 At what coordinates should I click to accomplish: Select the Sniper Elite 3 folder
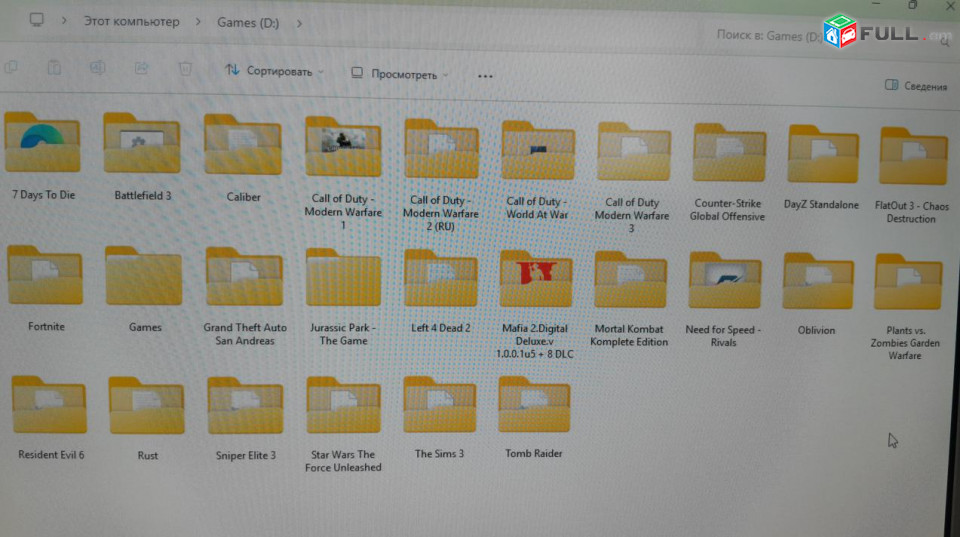(x=245, y=405)
